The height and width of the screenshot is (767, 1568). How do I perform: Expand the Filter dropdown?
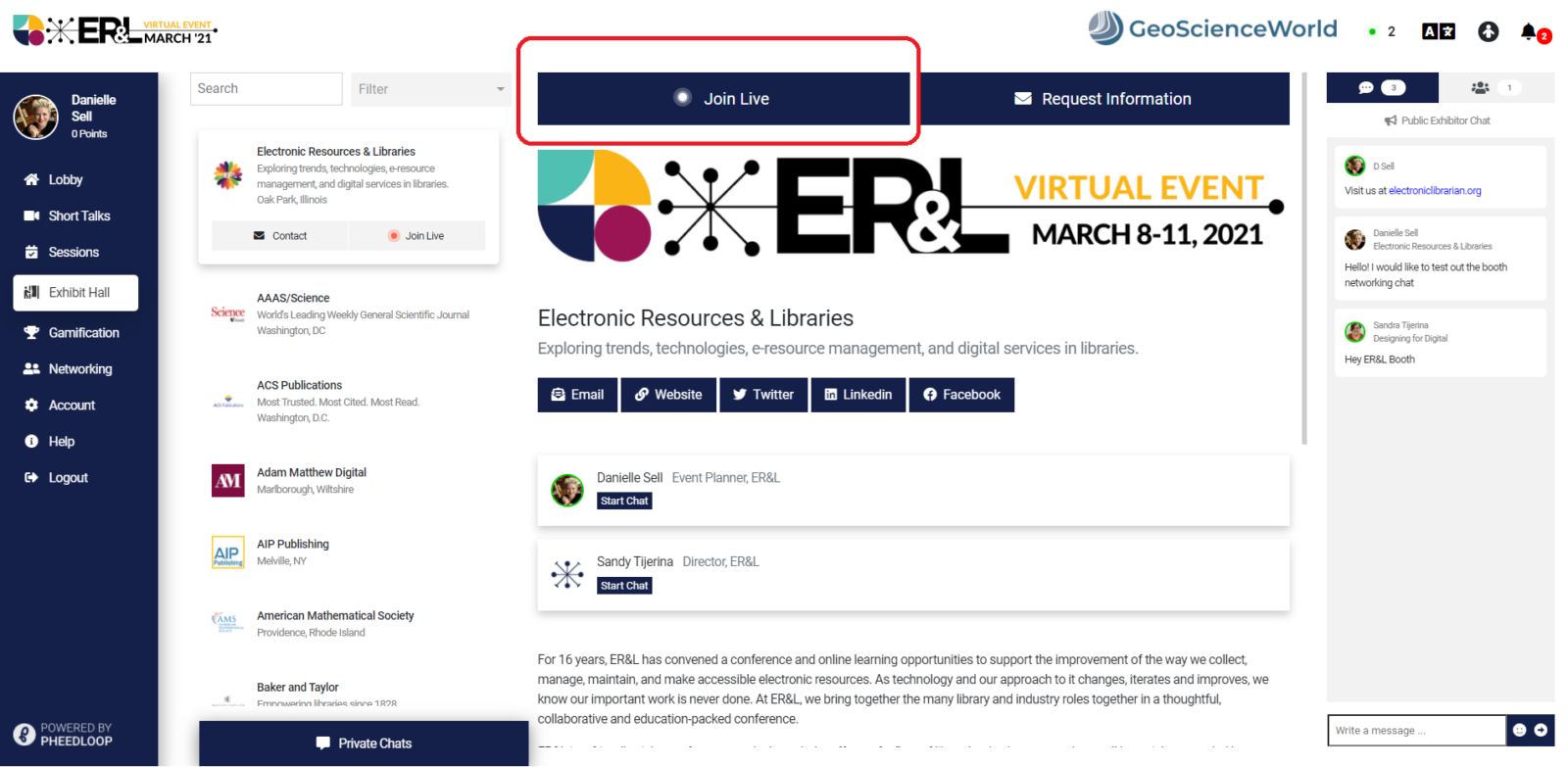click(x=432, y=89)
